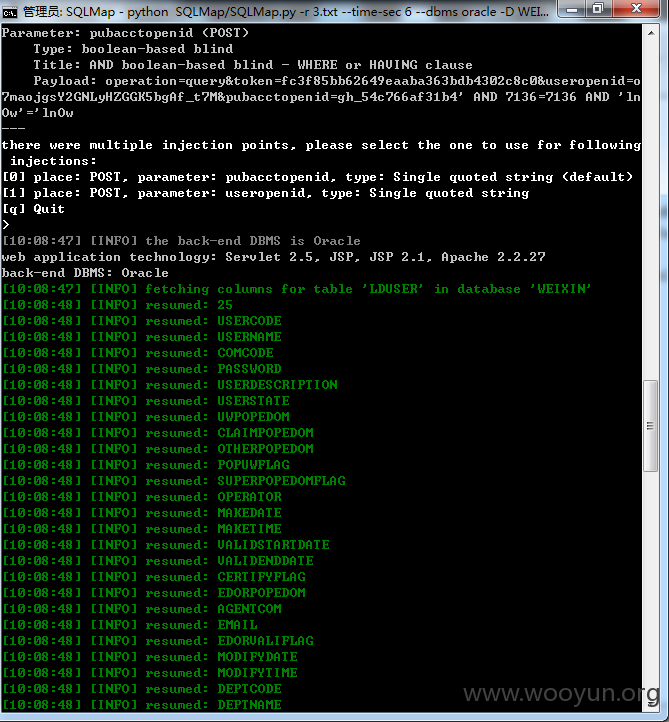The width and height of the screenshot is (669, 722).
Task: Click the 'resumed: EDORPOPEDOM' line
Action: 154,593
